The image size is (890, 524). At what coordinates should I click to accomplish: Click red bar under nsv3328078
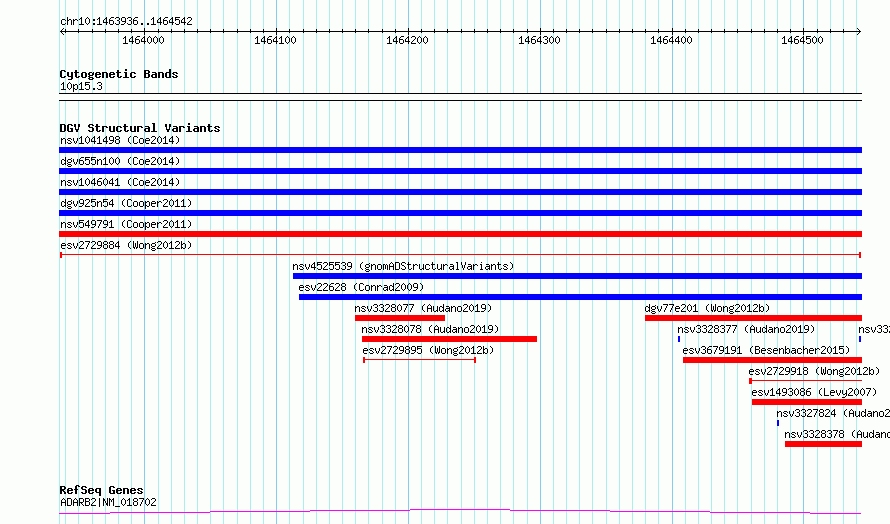pos(450,339)
